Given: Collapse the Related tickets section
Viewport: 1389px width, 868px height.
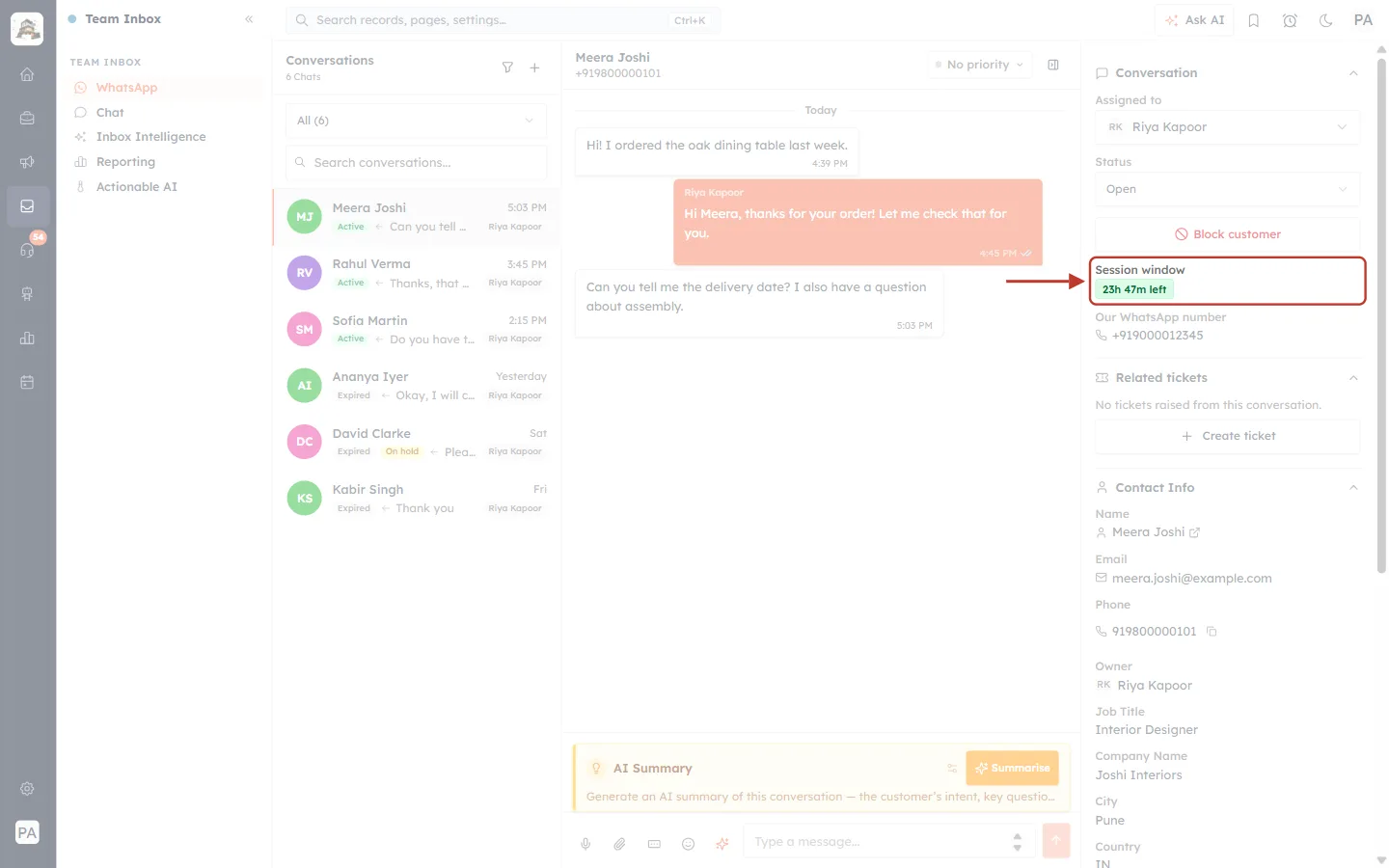Looking at the screenshot, I should coord(1353,378).
